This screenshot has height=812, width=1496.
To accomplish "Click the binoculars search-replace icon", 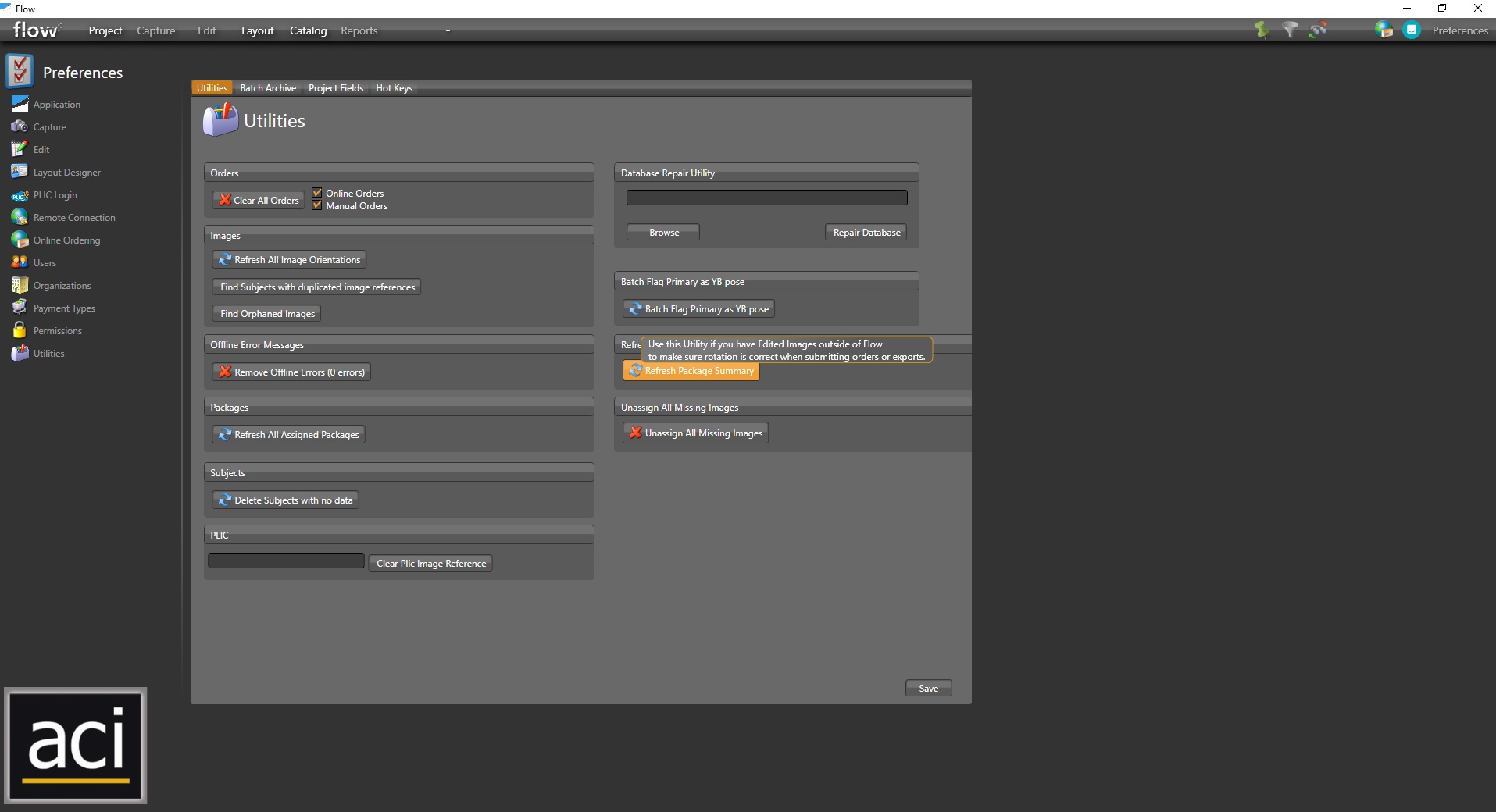I will point(1319,30).
